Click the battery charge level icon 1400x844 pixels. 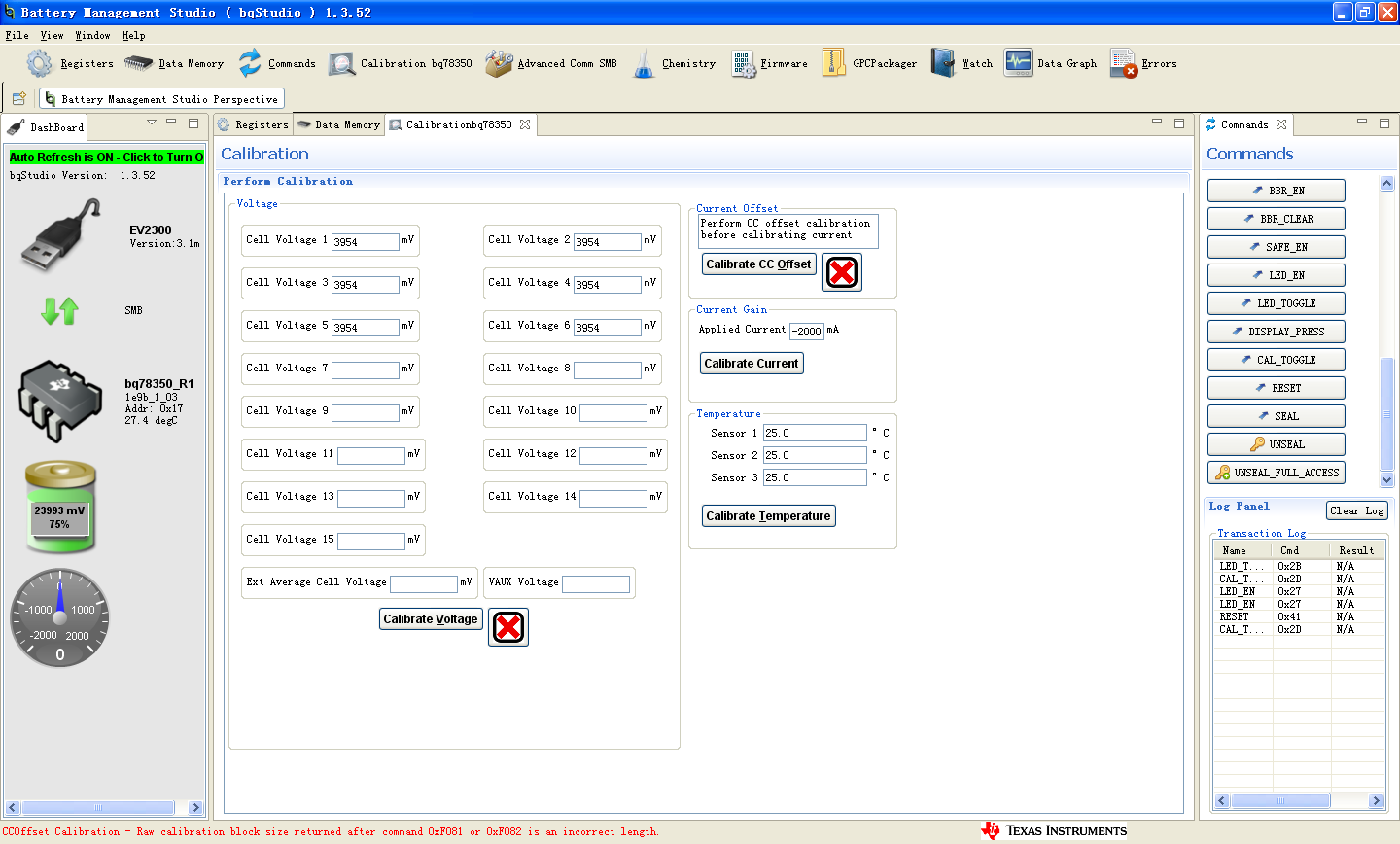[x=60, y=508]
